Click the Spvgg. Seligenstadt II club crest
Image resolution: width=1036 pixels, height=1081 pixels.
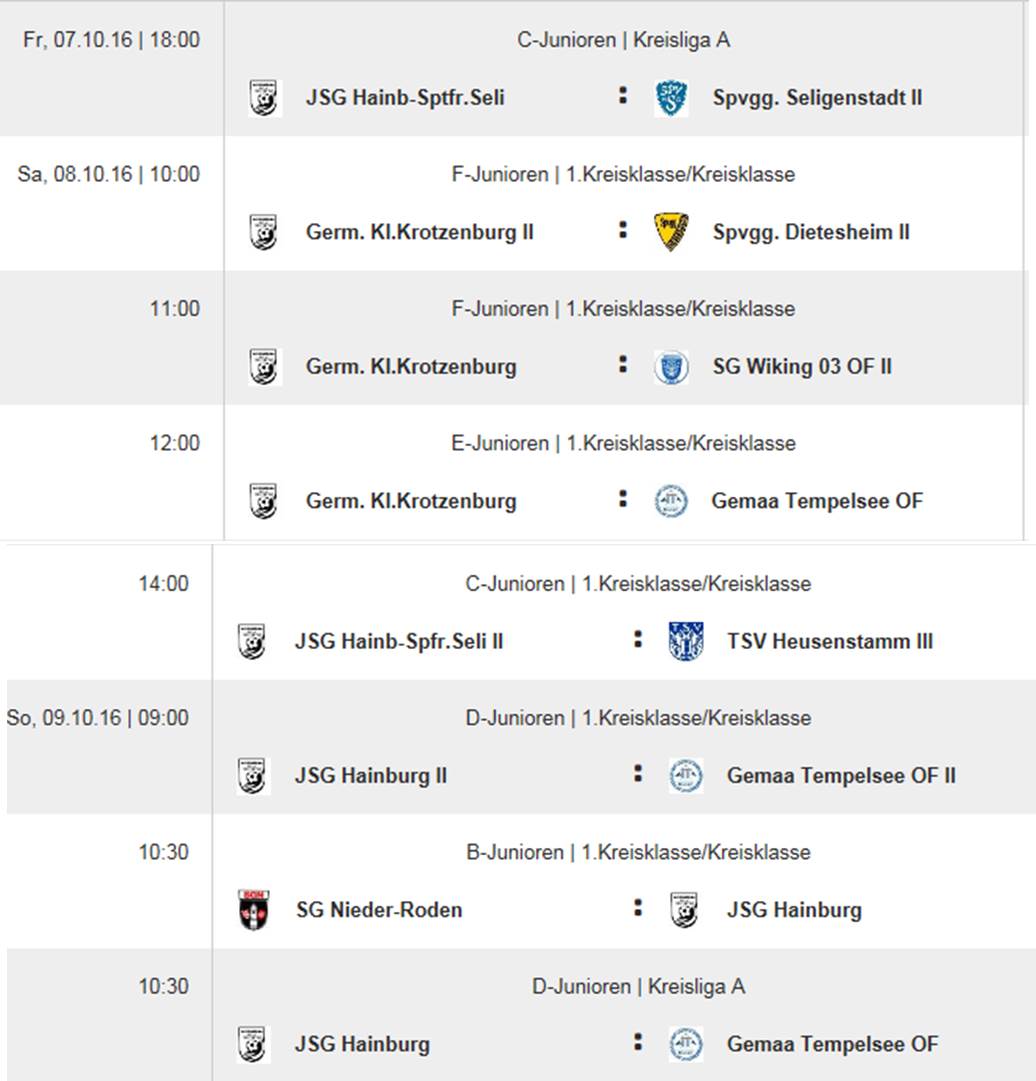pos(671,98)
